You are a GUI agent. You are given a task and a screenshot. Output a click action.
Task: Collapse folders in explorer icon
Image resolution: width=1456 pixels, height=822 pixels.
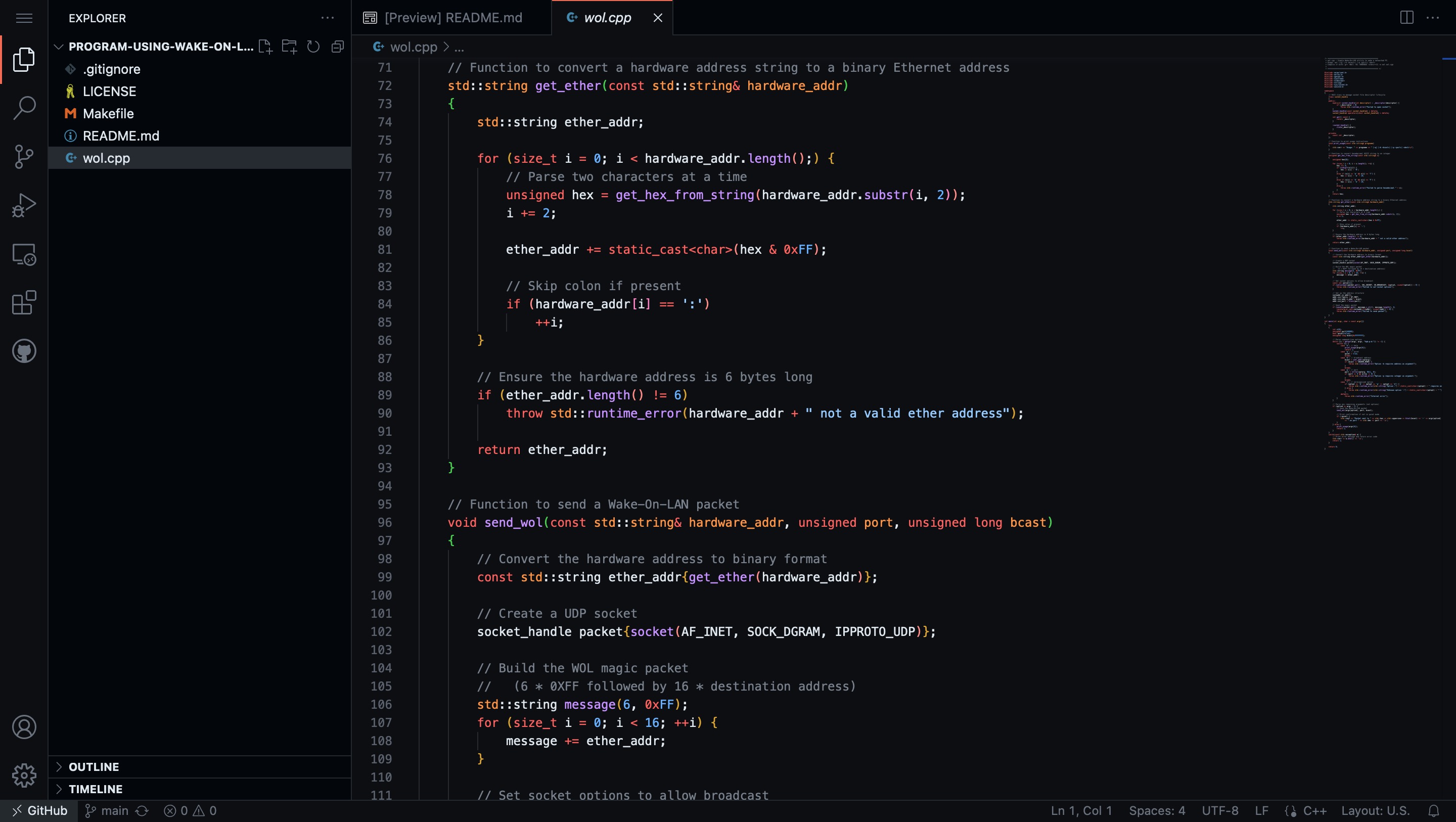[337, 47]
